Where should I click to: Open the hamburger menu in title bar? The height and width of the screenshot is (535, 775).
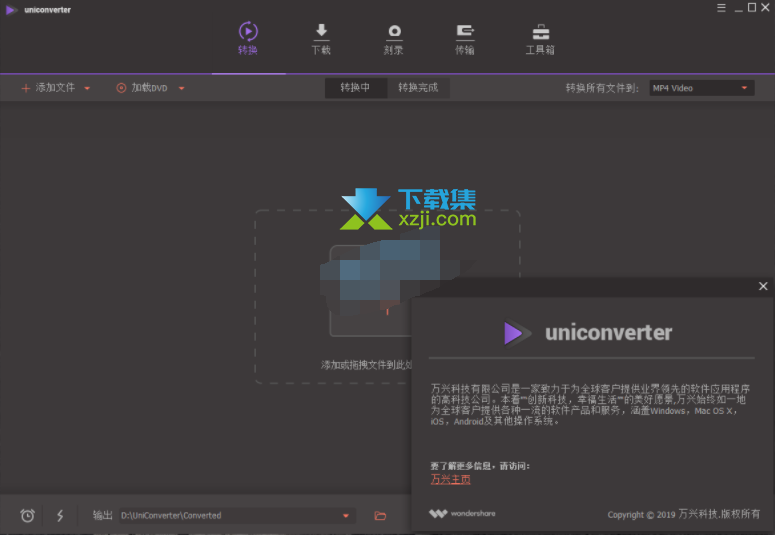click(x=721, y=8)
